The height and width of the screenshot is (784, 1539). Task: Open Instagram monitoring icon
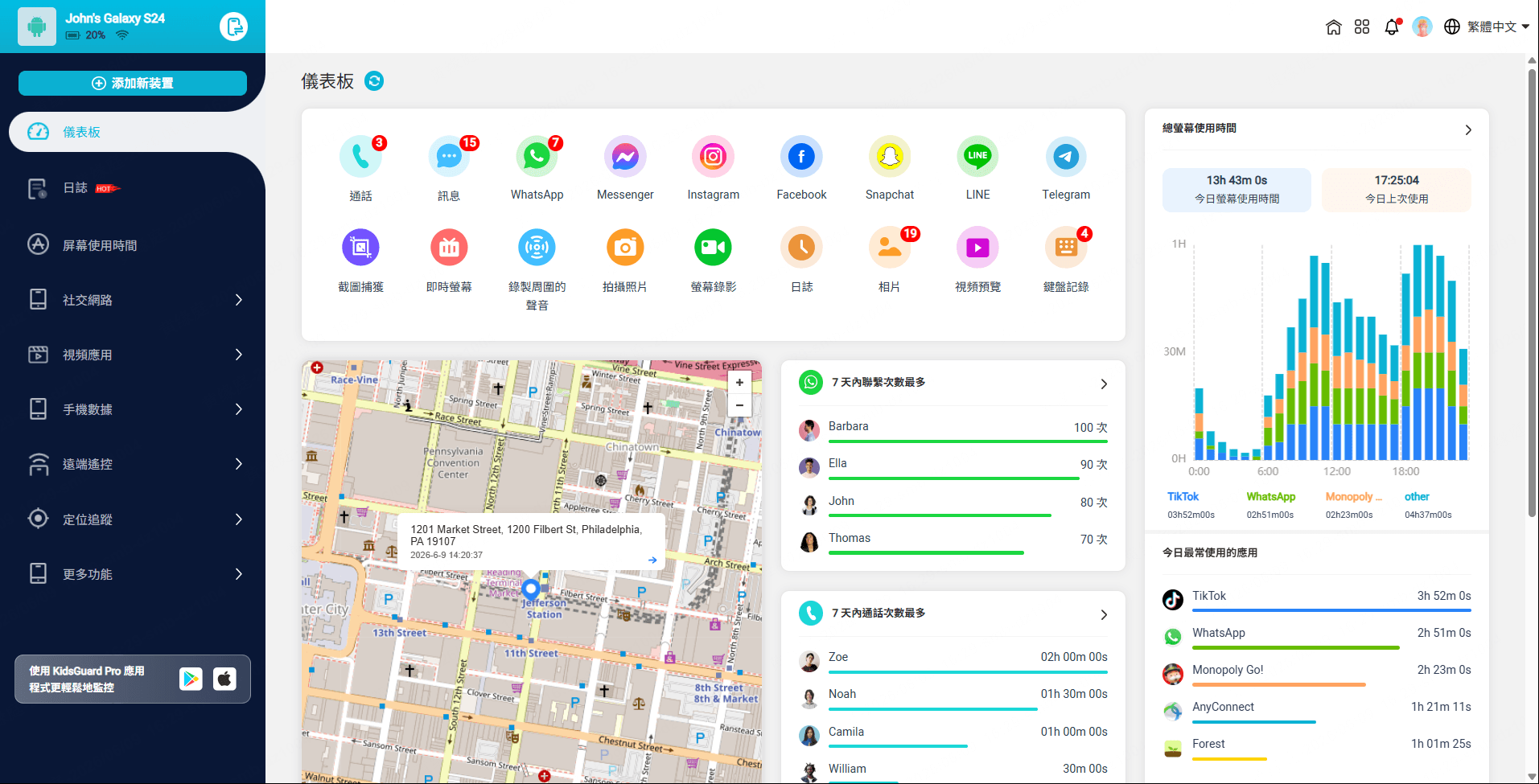[x=713, y=157]
